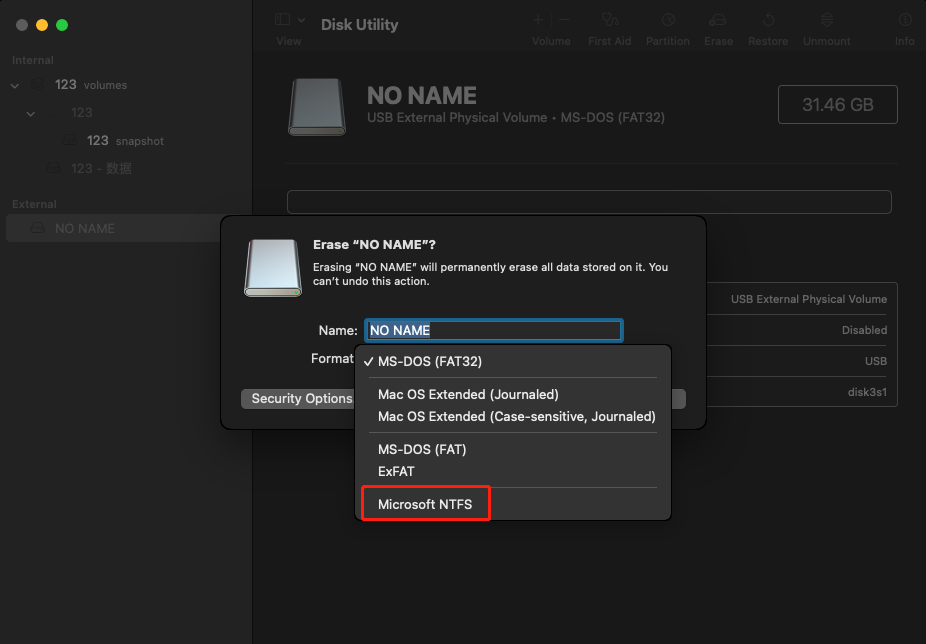
Task: Click USB External Physical Volume in info table
Action: point(808,300)
